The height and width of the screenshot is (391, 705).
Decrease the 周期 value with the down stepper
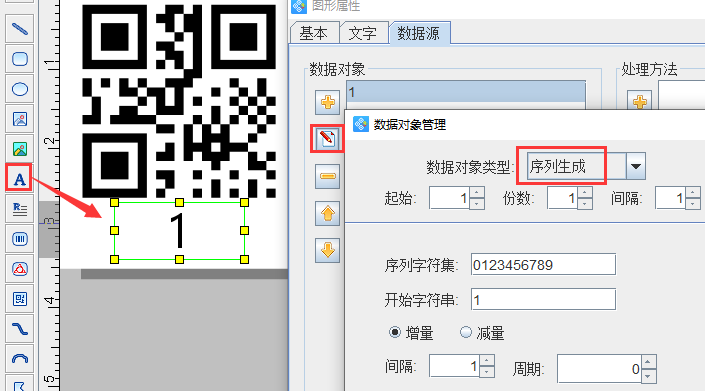(648, 376)
